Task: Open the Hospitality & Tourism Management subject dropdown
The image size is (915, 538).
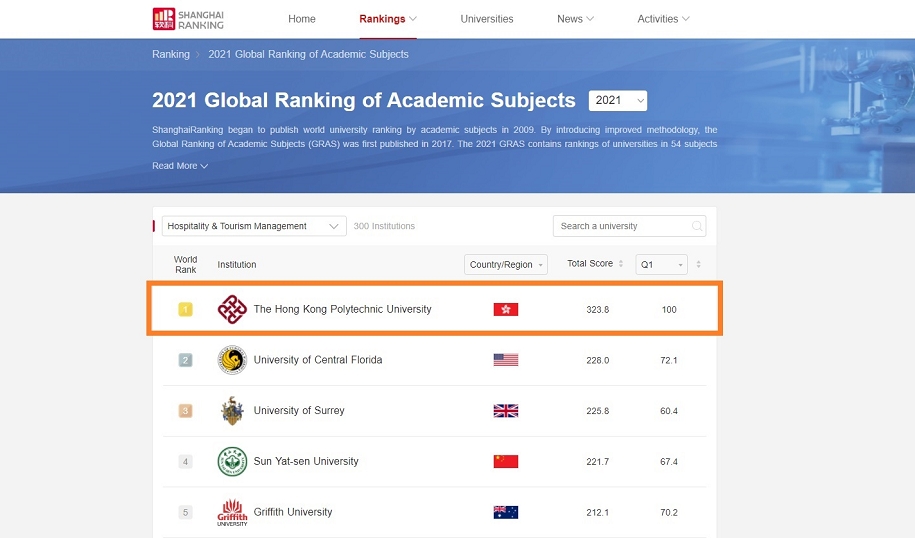Action: pyautogui.click(x=254, y=226)
